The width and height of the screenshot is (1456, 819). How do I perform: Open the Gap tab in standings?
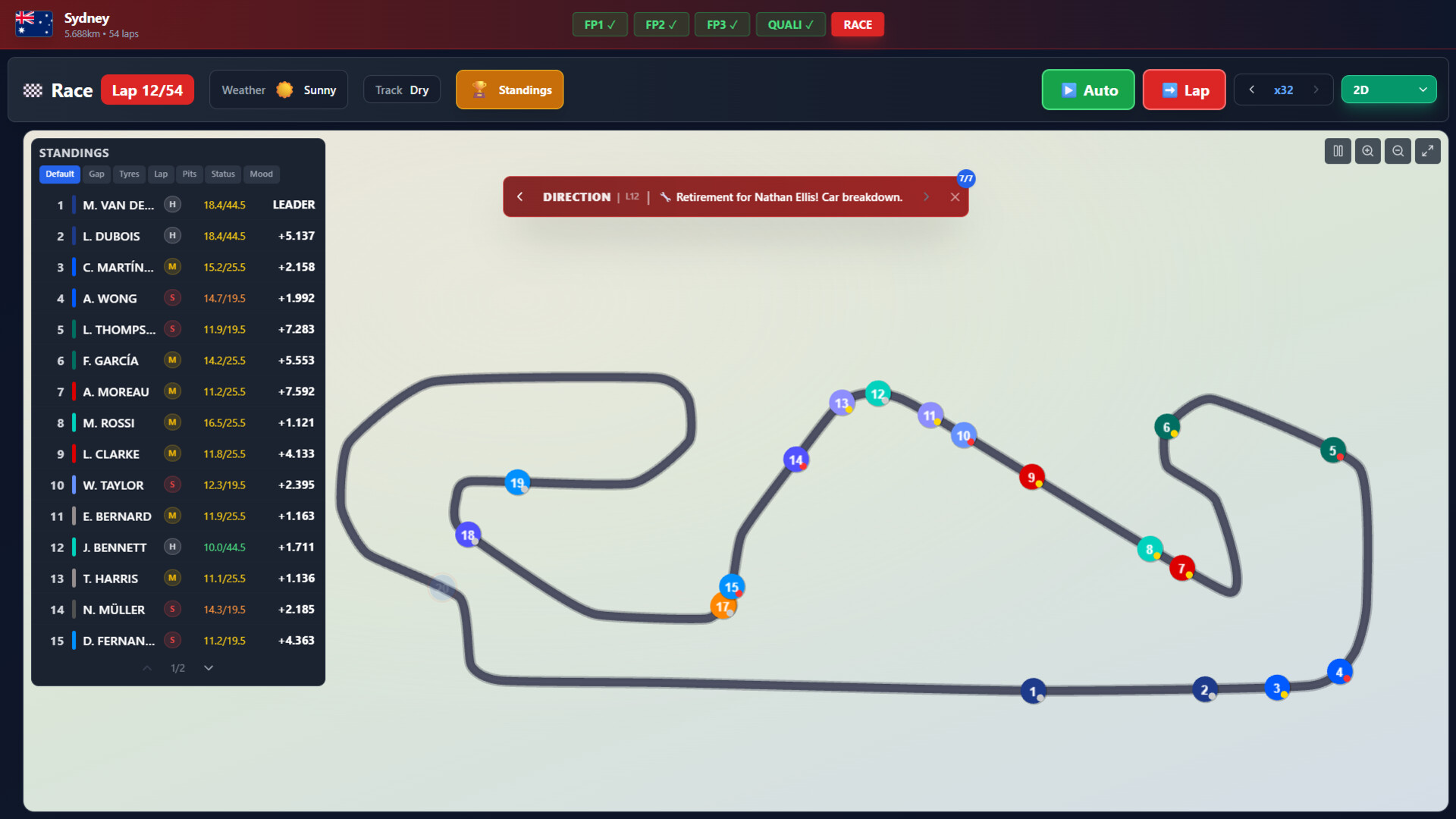point(96,174)
